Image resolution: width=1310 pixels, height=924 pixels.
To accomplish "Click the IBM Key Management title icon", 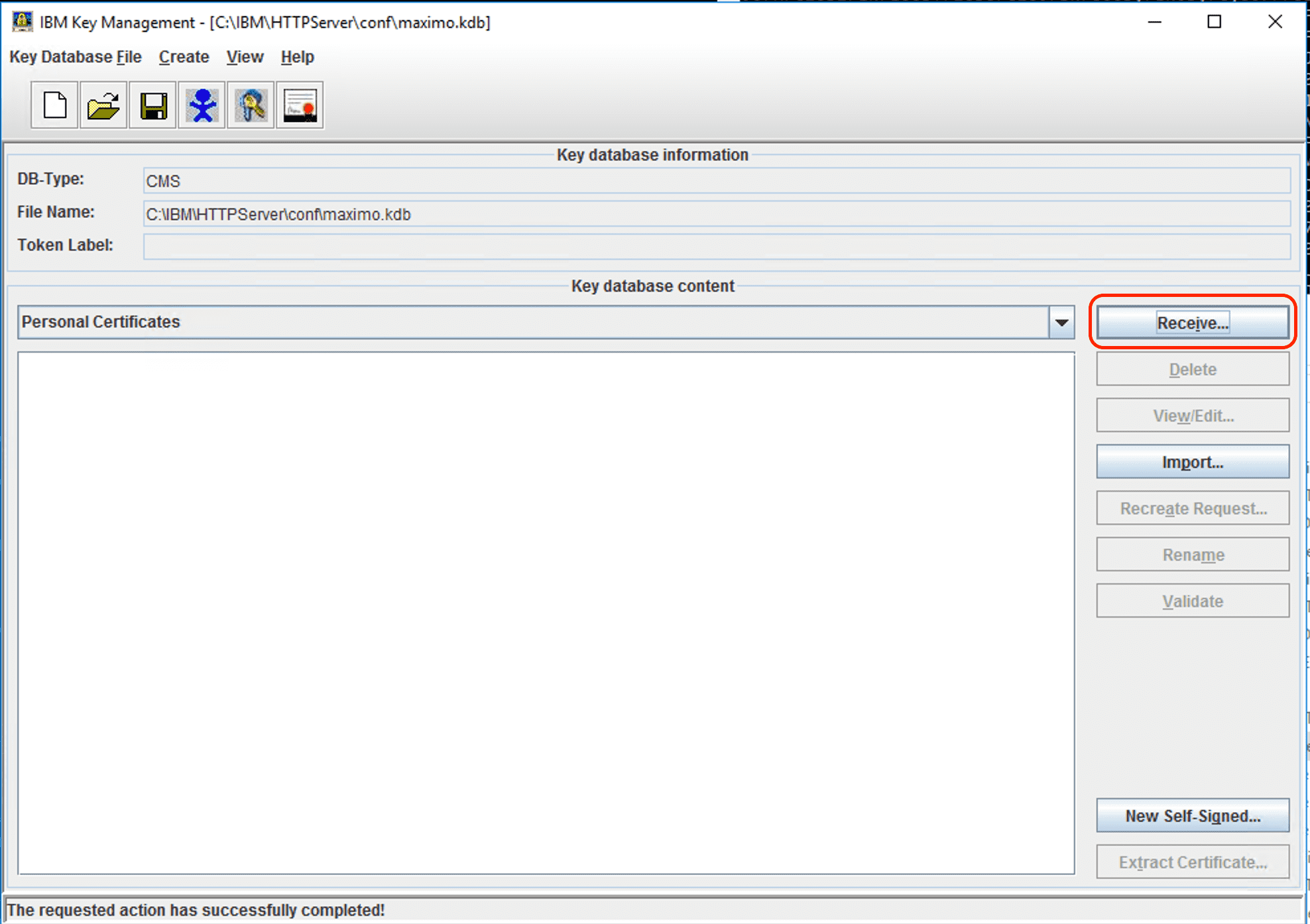I will coord(22,22).
